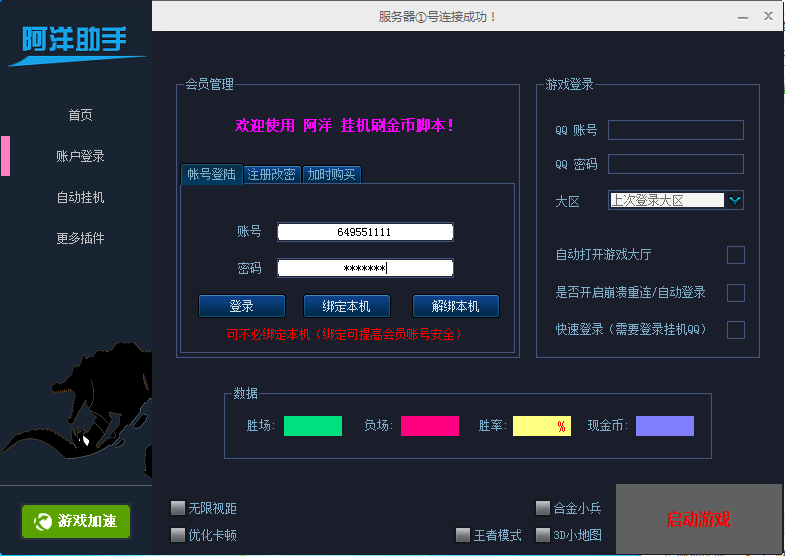Select 账户登录 in the sidebar
The image size is (785, 556).
80,156
